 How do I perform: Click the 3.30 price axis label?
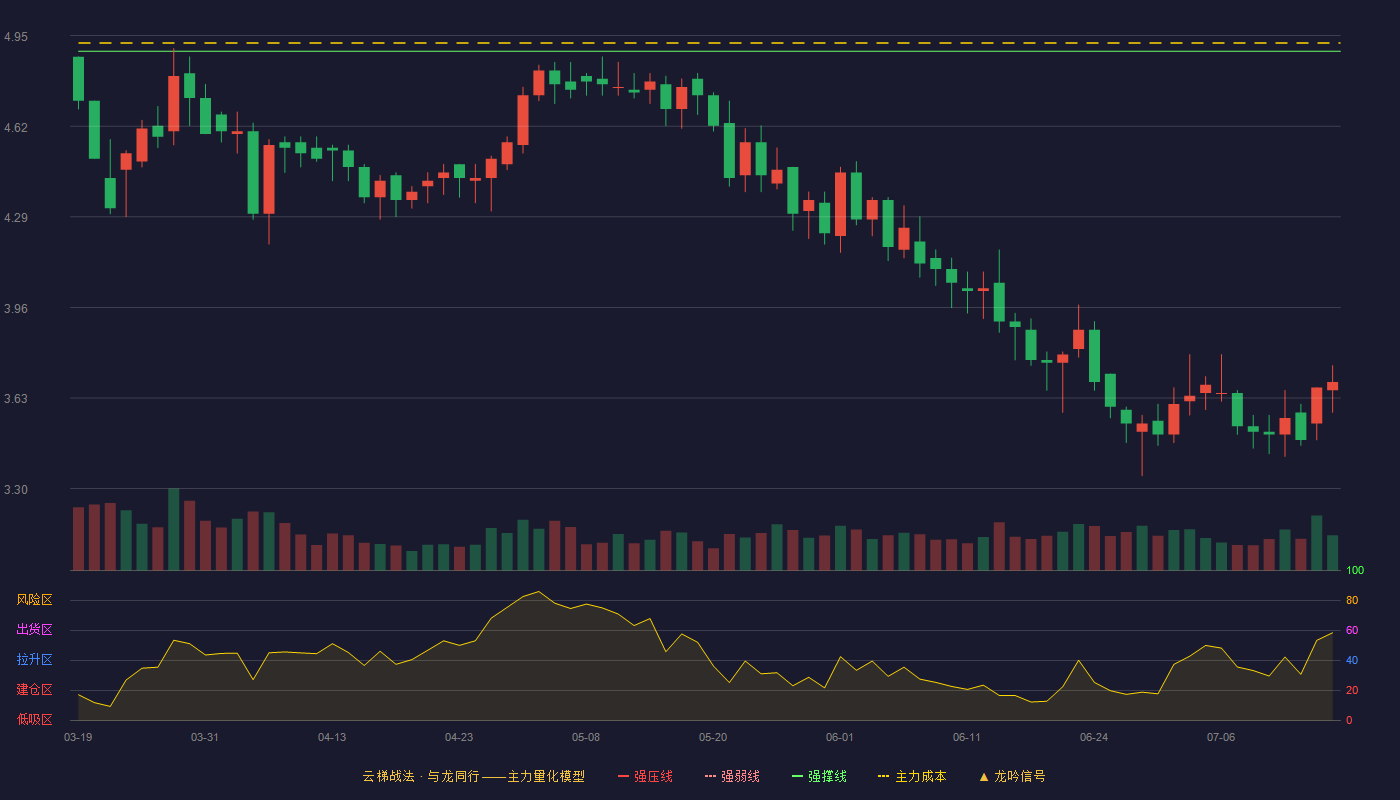pyautogui.click(x=16, y=490)
